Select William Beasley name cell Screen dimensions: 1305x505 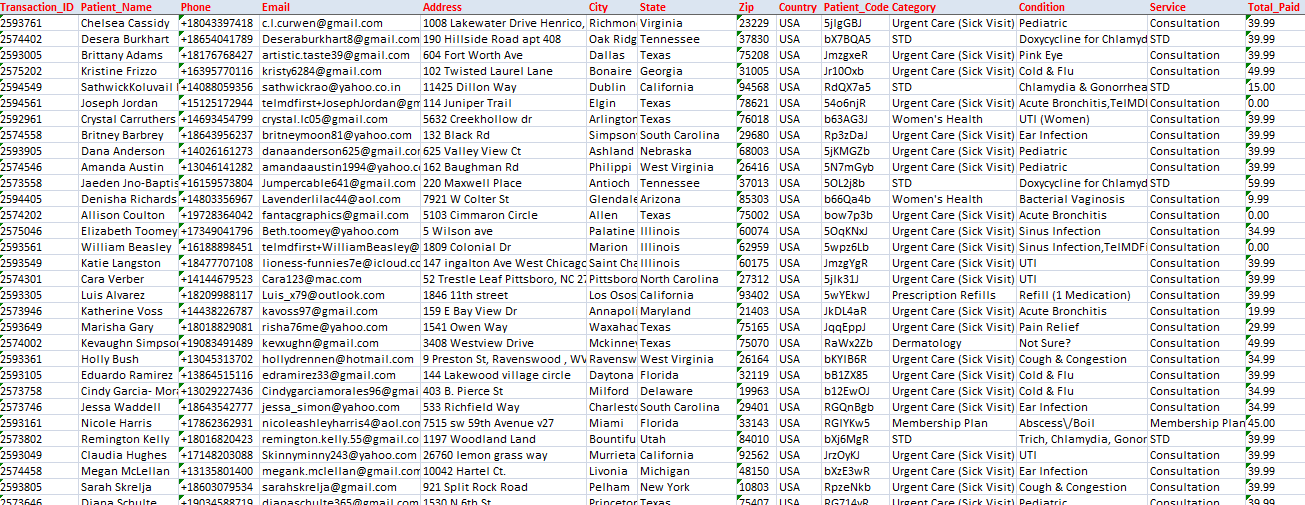pyautogui.click(x=128, y=247)
